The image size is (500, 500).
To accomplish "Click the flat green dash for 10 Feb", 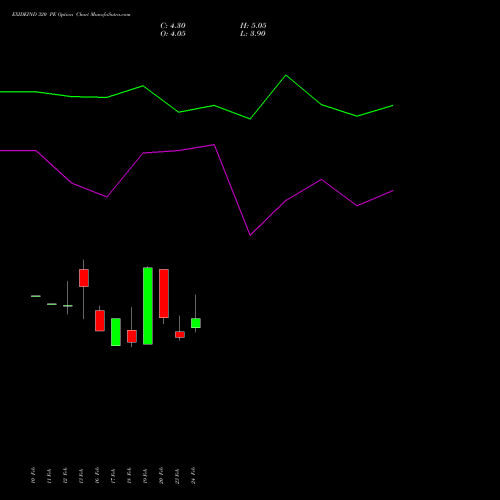I will (36, 296).
